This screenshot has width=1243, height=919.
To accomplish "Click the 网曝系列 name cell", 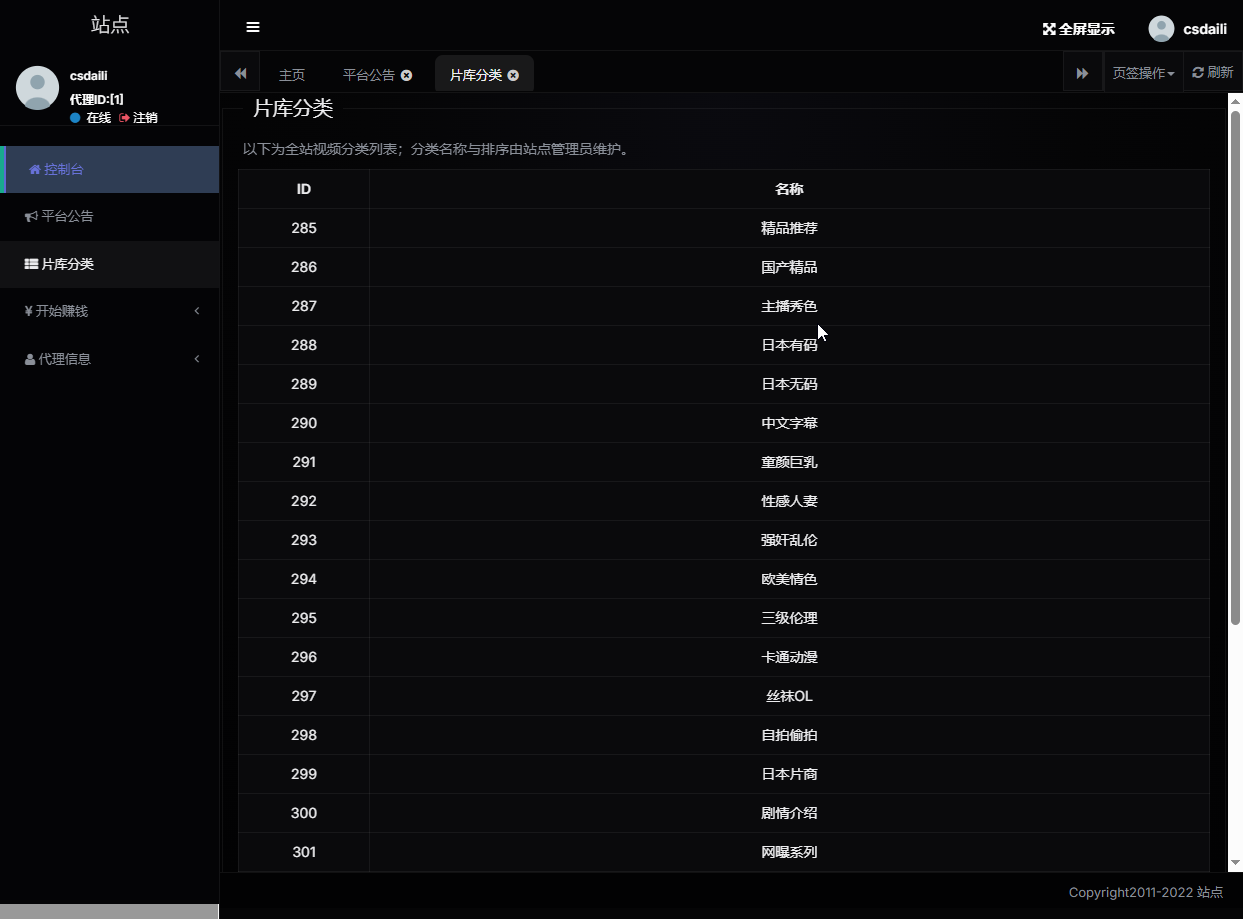I will (x=789, y=852).
